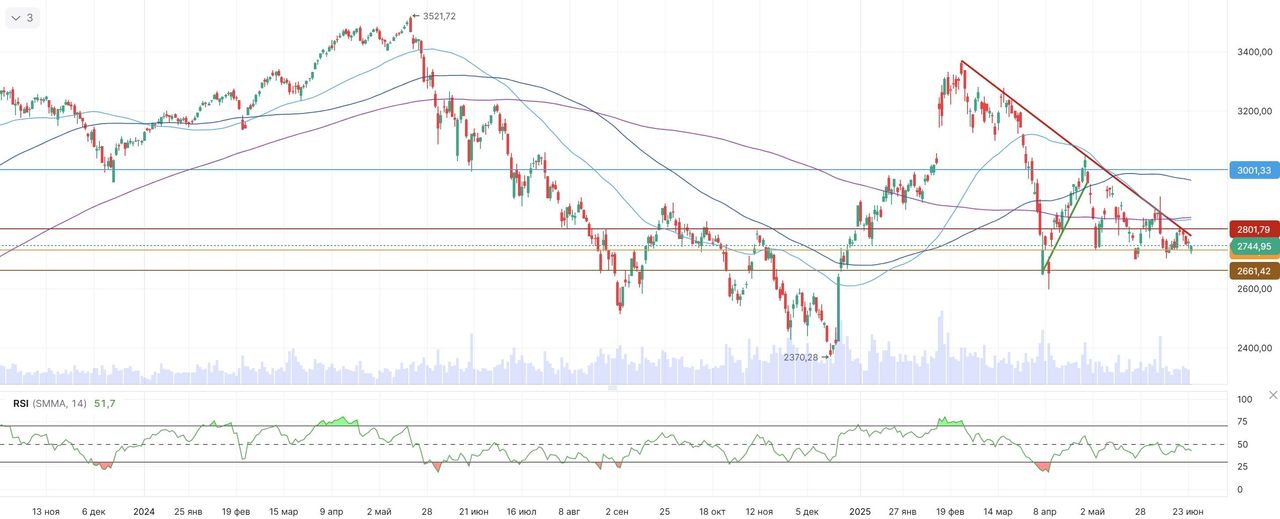The width and height of the screenshot is (1280, 519).
Task: Select the red descending trendline from February high
Action: [x=1076, y=148]
